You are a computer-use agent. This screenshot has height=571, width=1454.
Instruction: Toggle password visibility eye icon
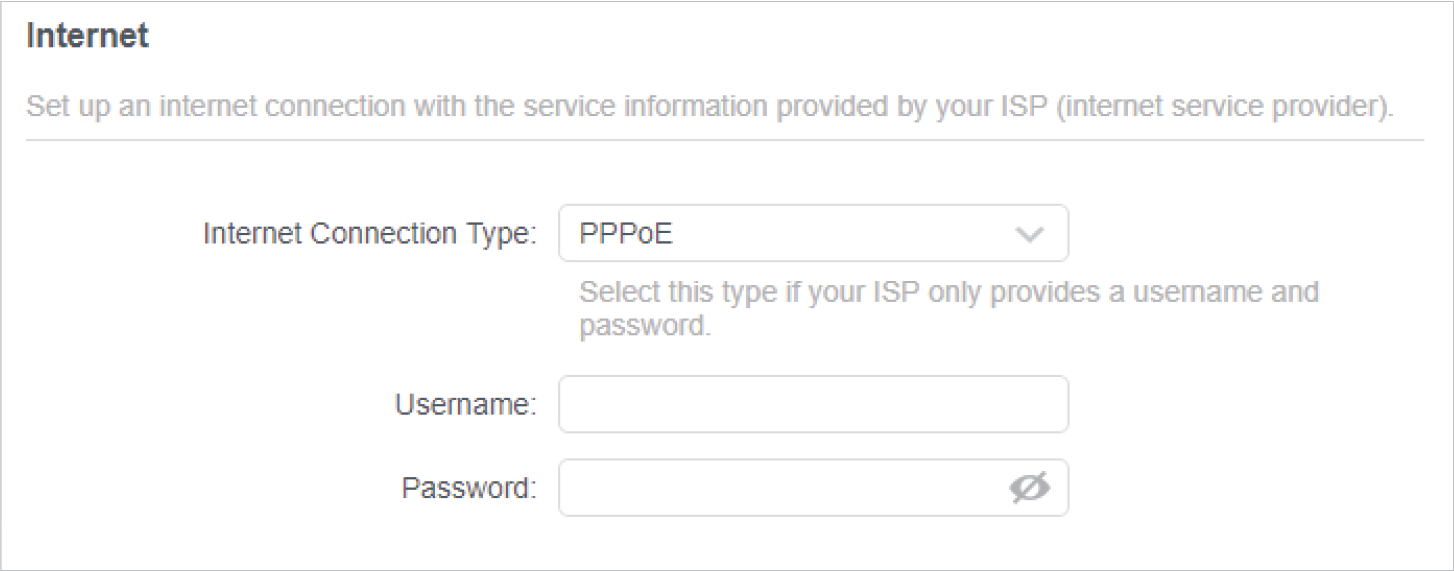(x=1029, y=488)
